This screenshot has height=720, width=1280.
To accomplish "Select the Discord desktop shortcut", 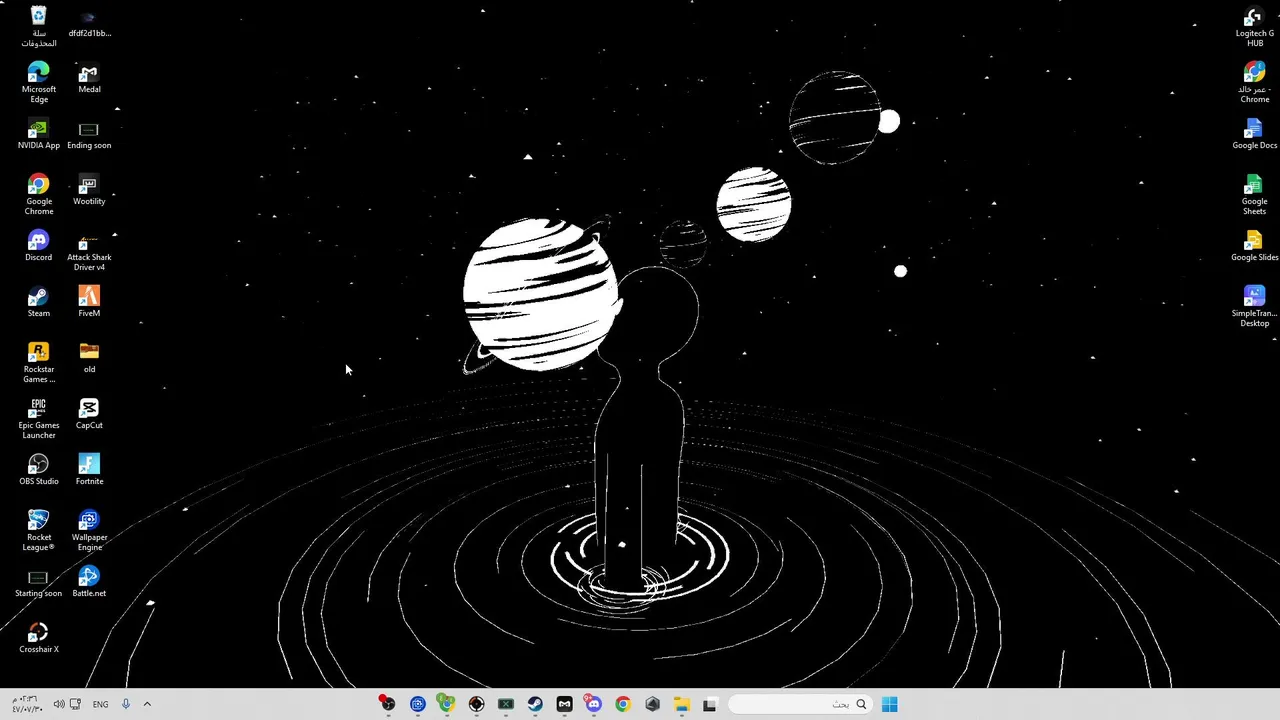I will point(38,246).
